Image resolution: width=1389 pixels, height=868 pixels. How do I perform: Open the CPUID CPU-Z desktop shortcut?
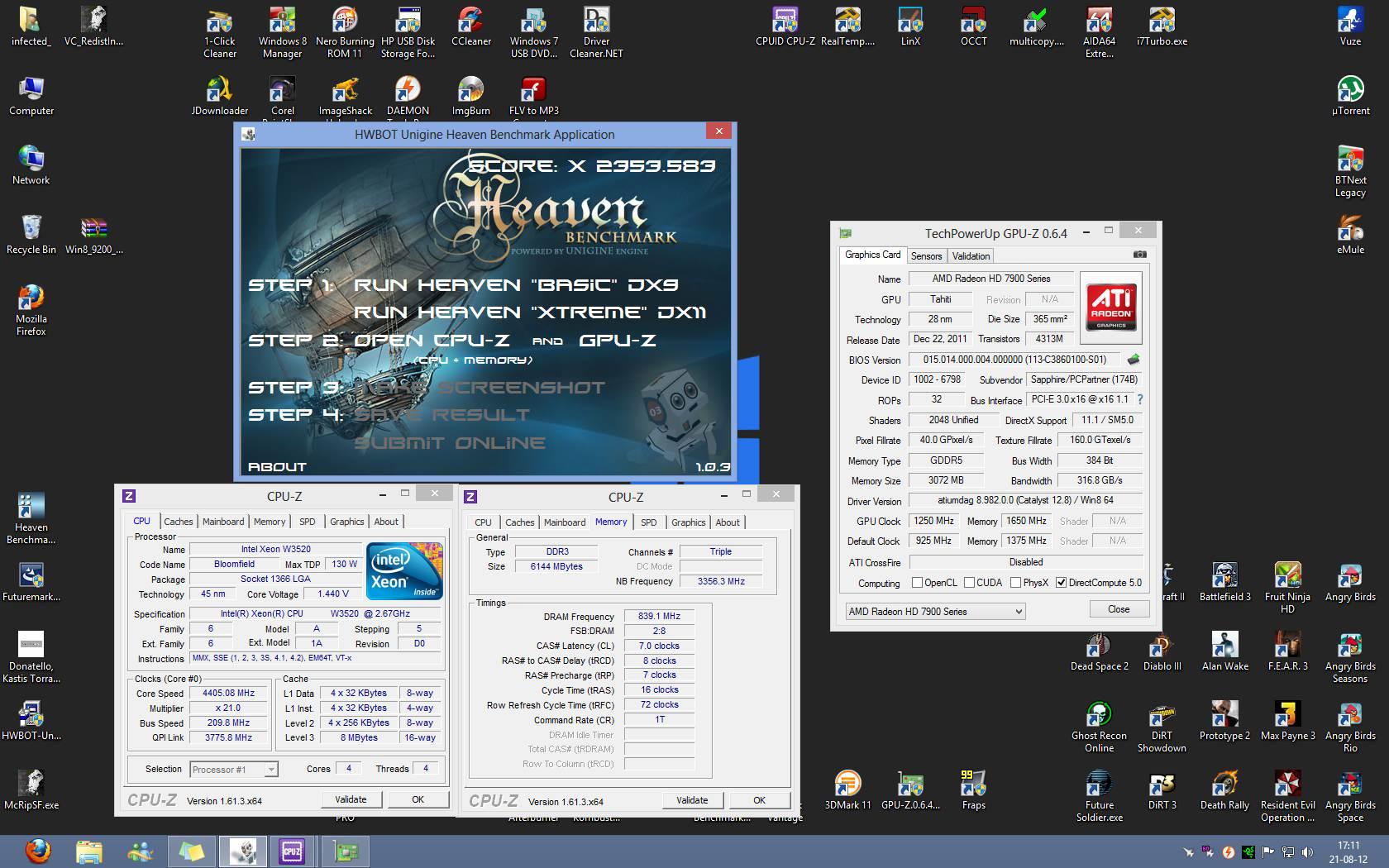click(785, 26)
